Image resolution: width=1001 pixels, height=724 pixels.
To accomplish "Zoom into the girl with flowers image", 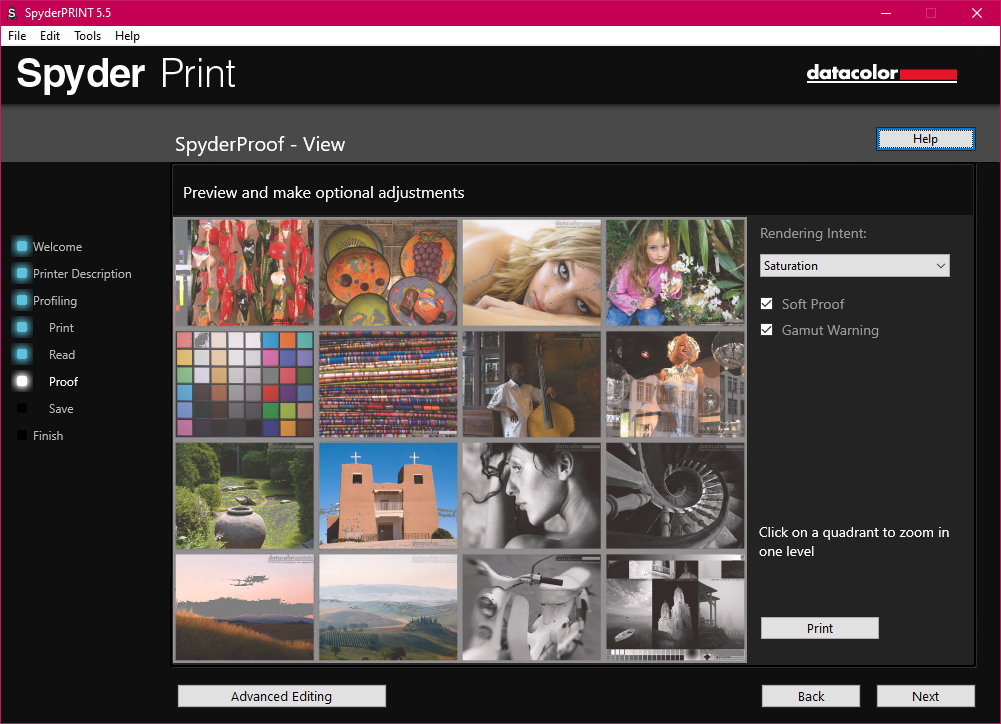I will (x=675, y=273).
